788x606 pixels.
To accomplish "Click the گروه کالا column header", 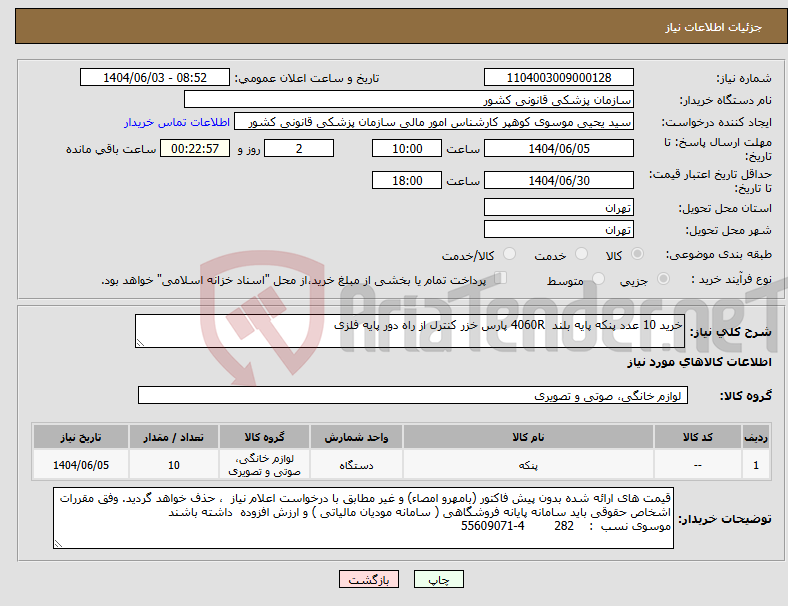I will click(264, 437).
